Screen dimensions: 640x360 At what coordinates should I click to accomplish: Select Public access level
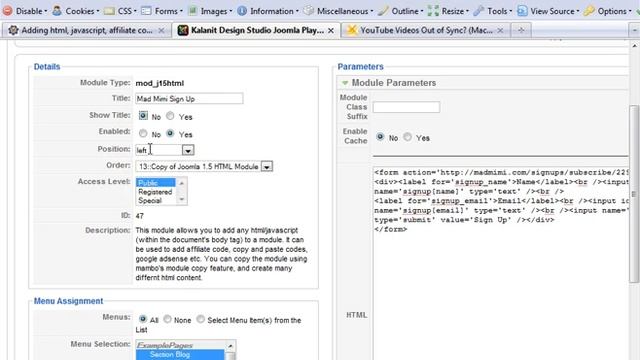click(x=156, y=183)
